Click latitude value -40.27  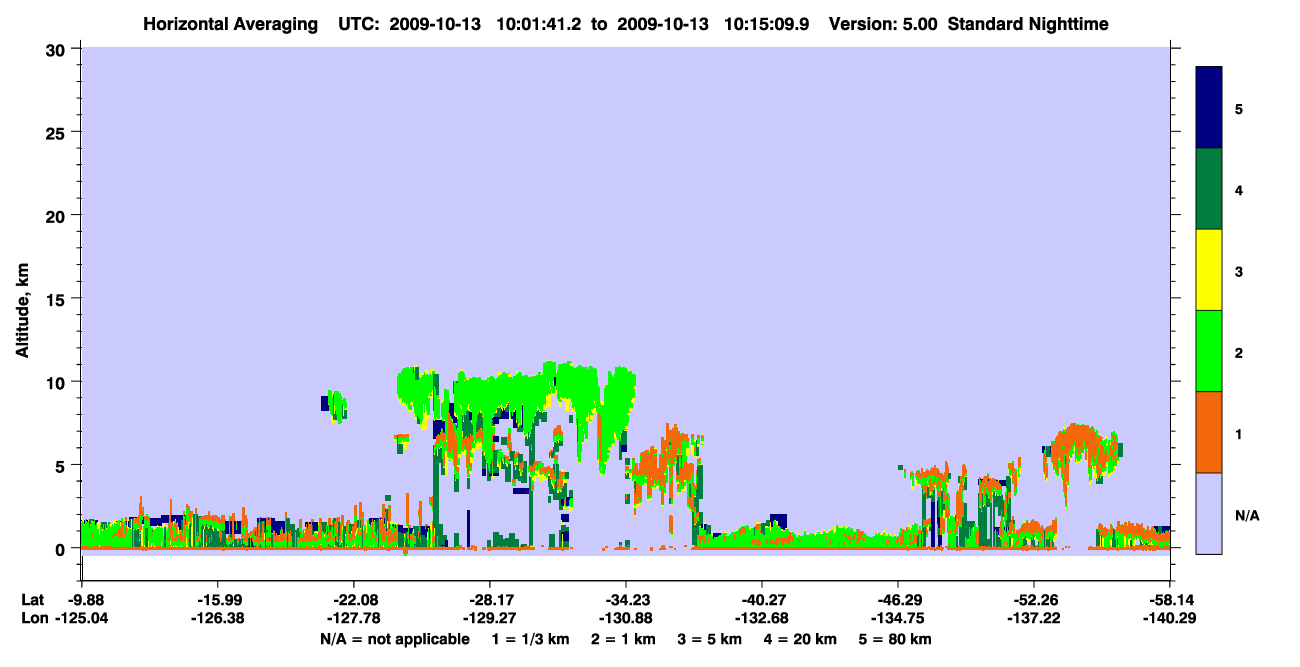pyautogui.click(x=761, y=600)
